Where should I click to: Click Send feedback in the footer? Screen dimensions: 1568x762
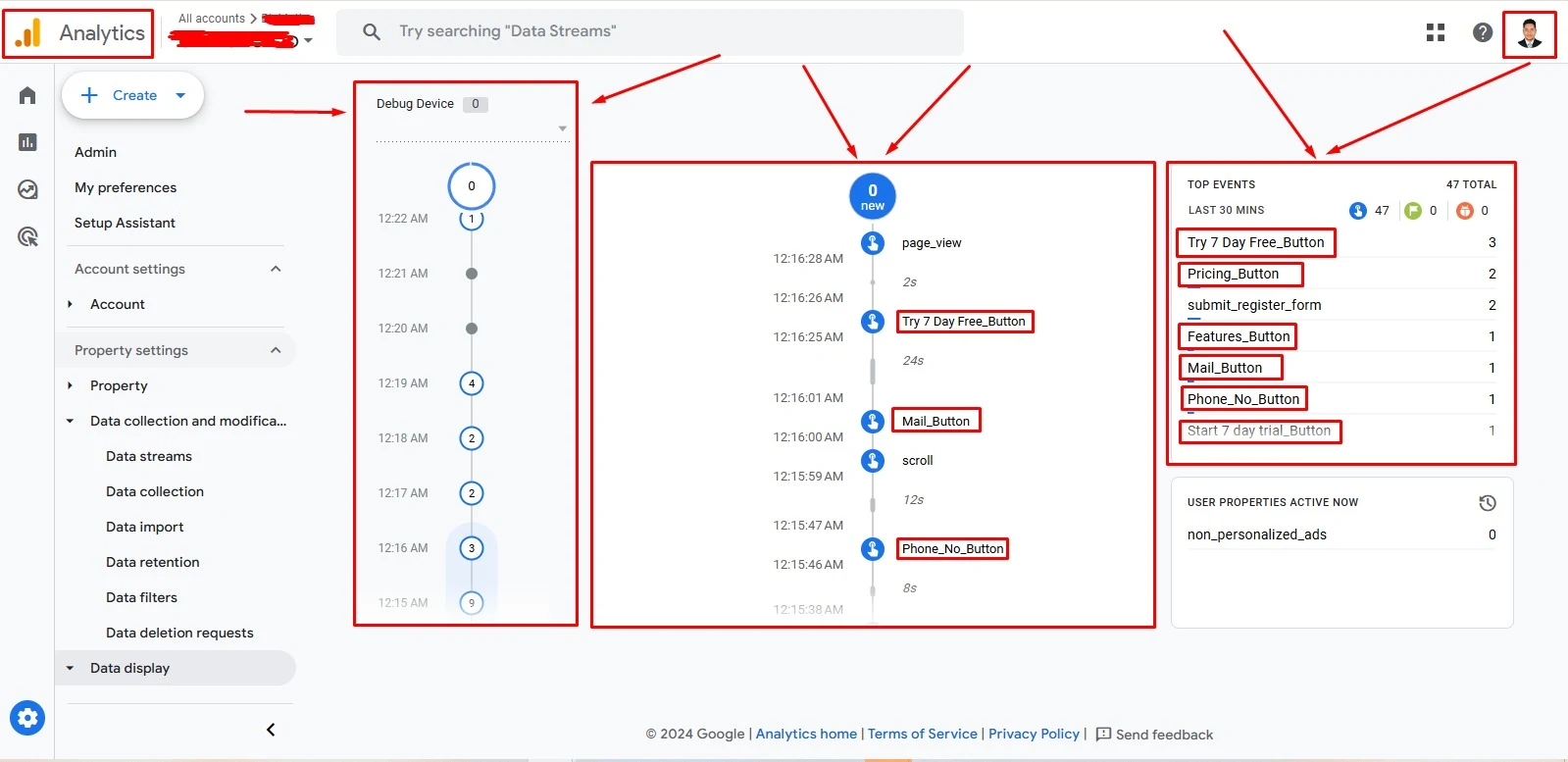(1154, 735)
